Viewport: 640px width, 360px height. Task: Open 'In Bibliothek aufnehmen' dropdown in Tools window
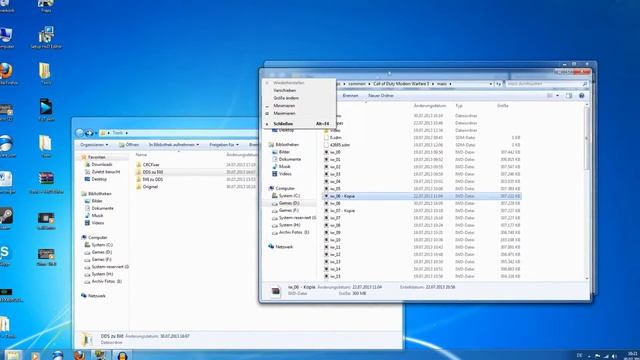174,145
